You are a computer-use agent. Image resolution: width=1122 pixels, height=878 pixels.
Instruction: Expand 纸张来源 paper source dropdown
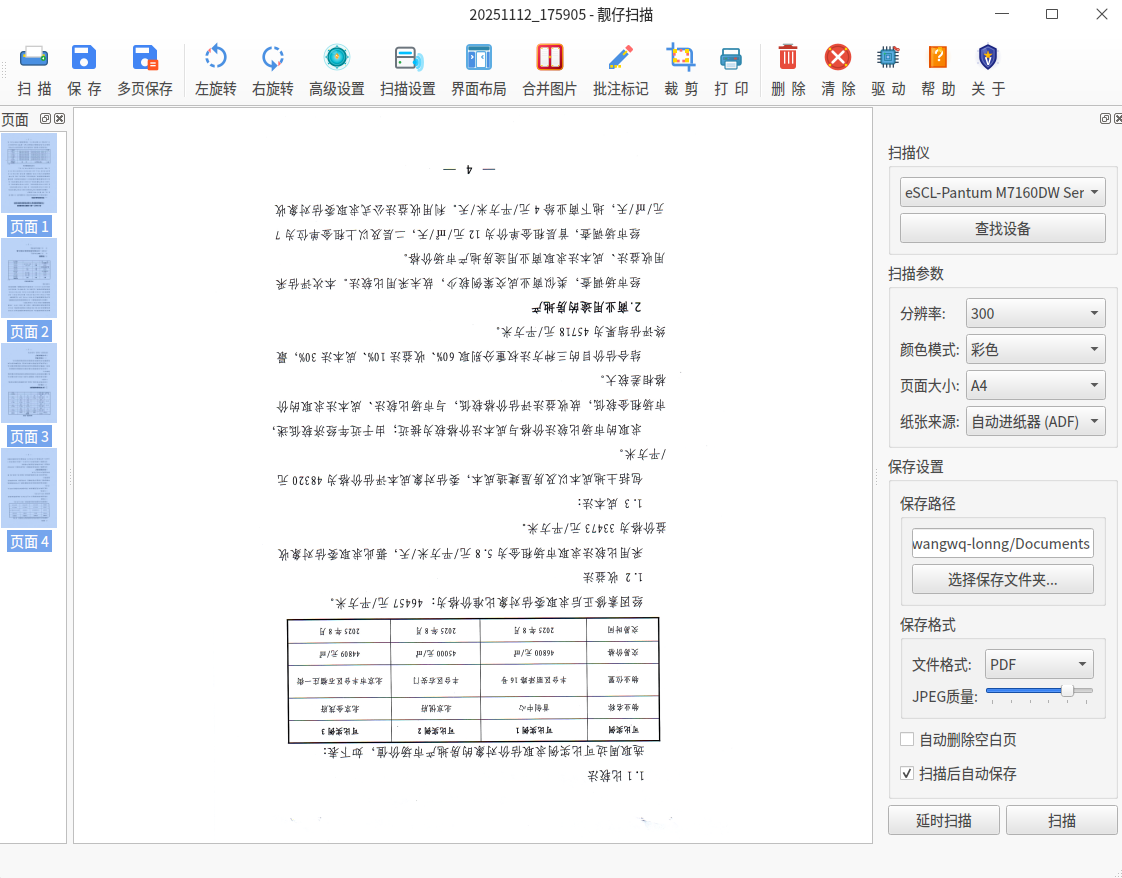[x=1035, y=421]
